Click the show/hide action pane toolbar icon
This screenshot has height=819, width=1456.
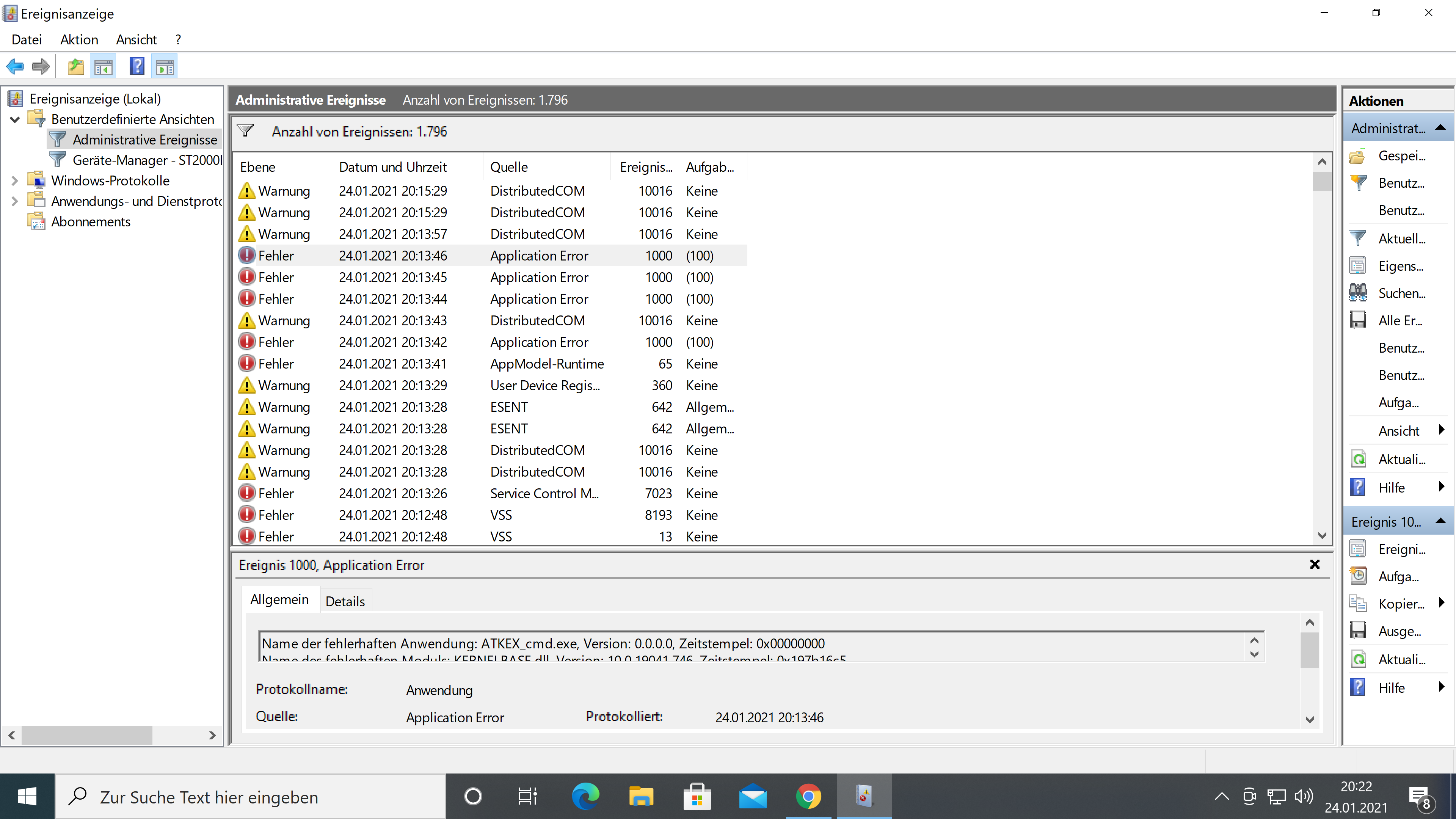[x=165, y=67]
